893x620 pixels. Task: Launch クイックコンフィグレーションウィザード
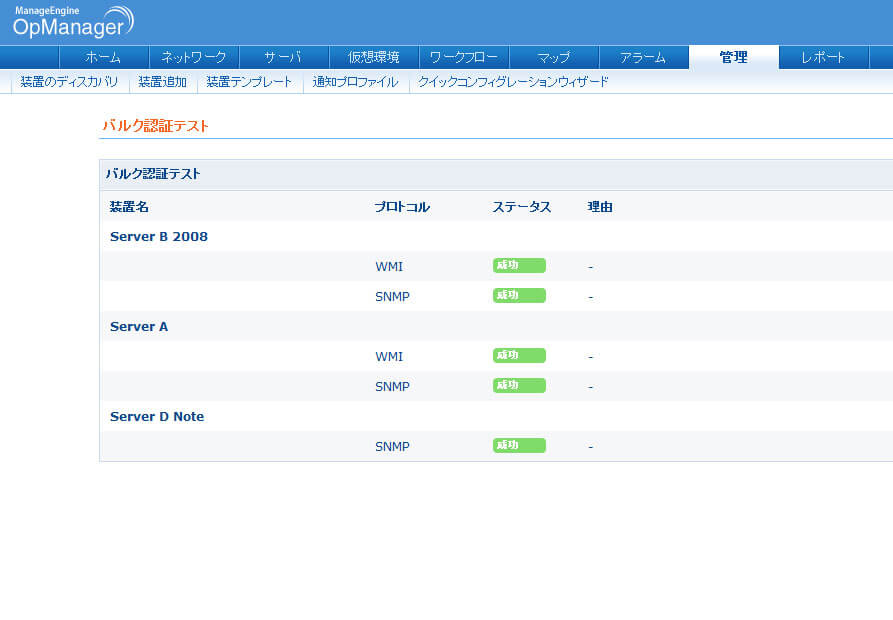coord(513,82)
